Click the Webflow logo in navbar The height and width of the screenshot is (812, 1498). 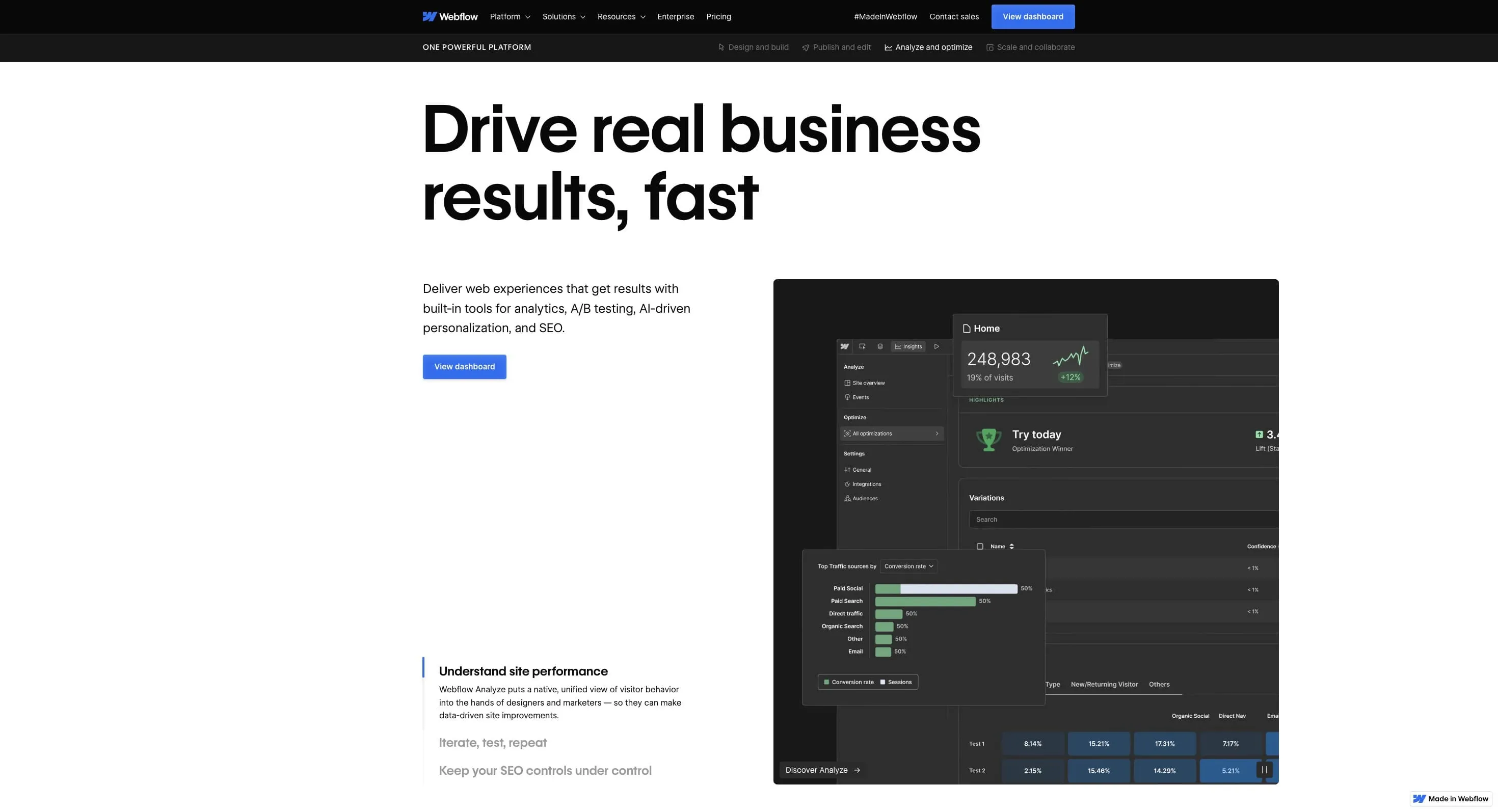click(x=449, y=16)
